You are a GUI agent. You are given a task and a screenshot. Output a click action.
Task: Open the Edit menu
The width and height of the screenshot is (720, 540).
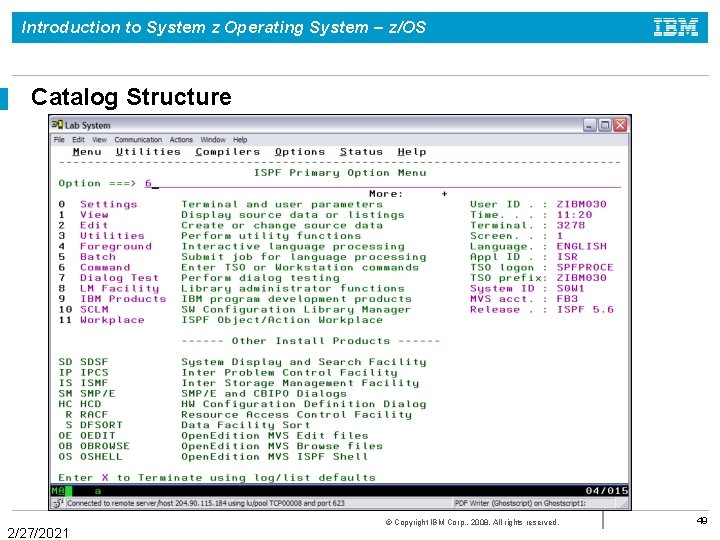coord(78,140)
